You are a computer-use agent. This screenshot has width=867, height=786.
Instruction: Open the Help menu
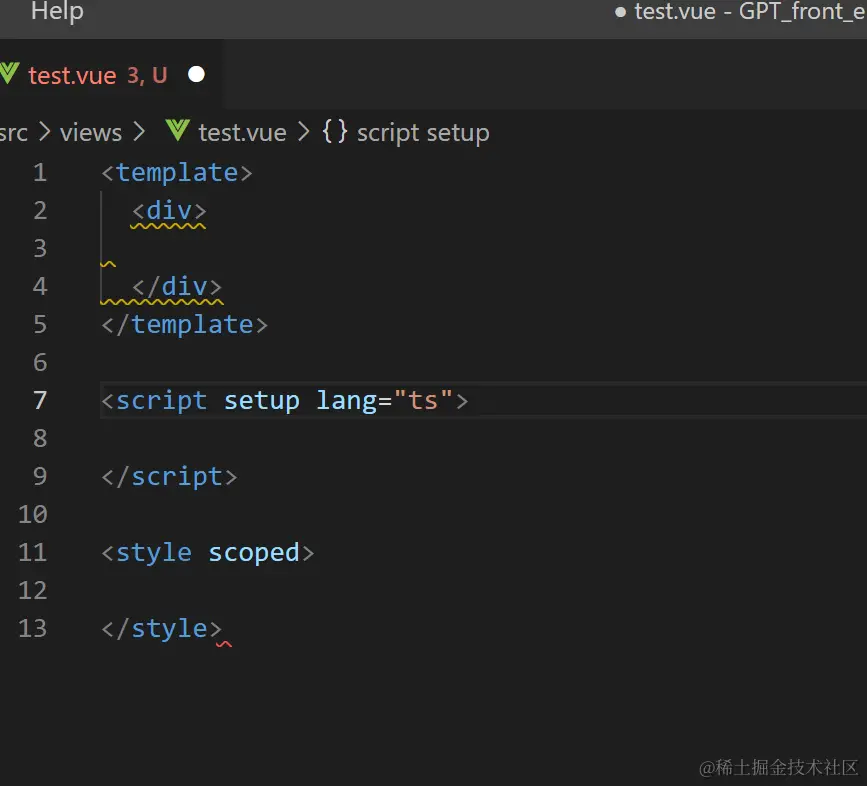(x=57, y=12)
